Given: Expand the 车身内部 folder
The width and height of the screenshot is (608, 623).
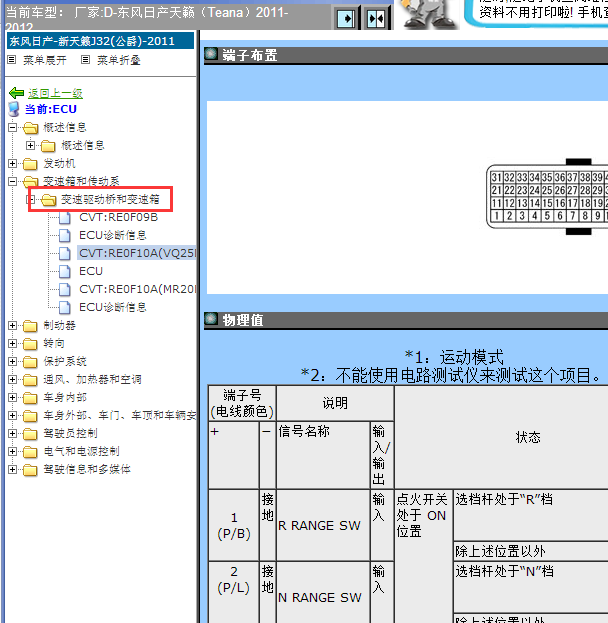Looking at the screenshot, I should (12, 397).
